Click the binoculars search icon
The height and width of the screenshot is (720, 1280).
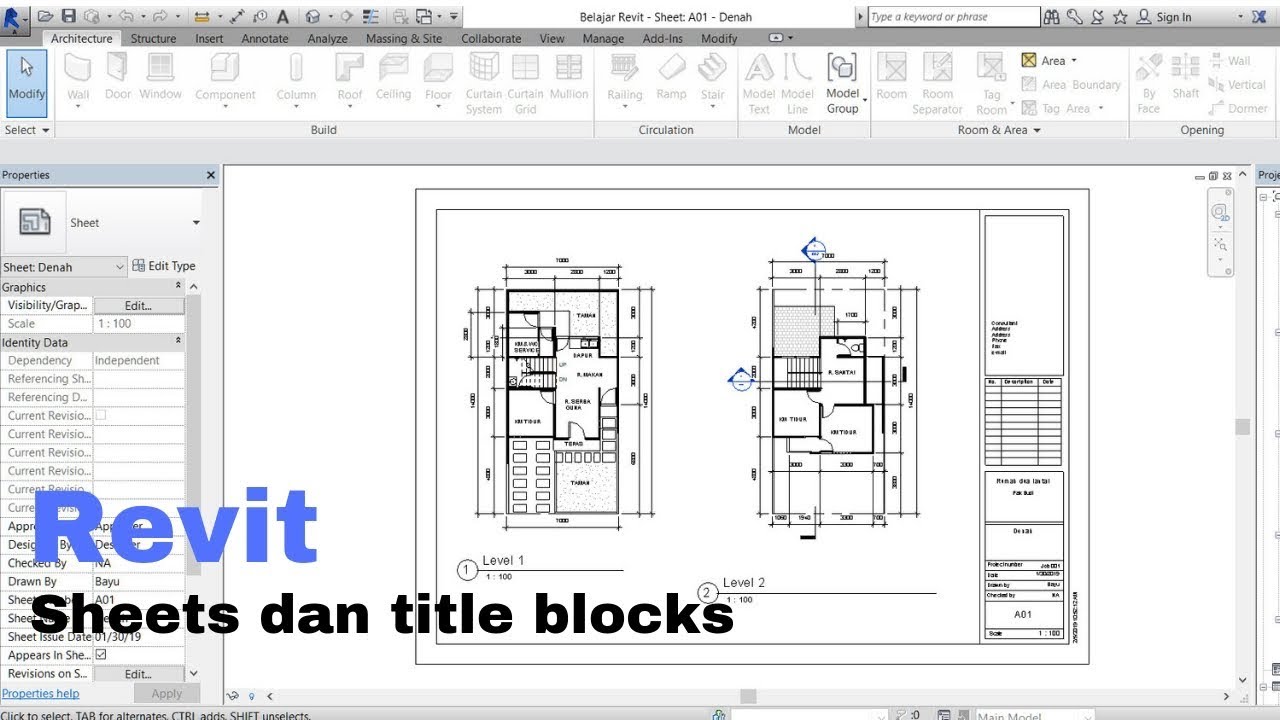[1051, 17]
